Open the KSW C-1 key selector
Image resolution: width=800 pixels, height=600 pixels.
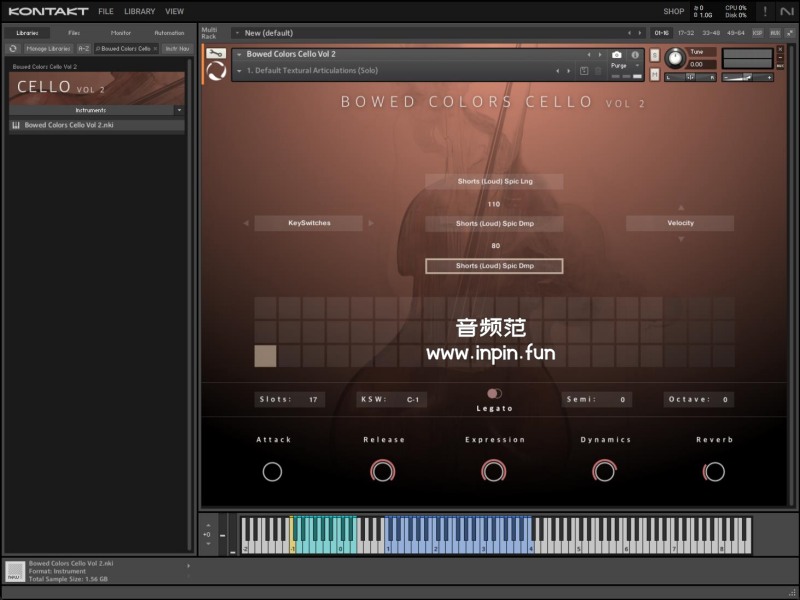click(x=391, y=399)
